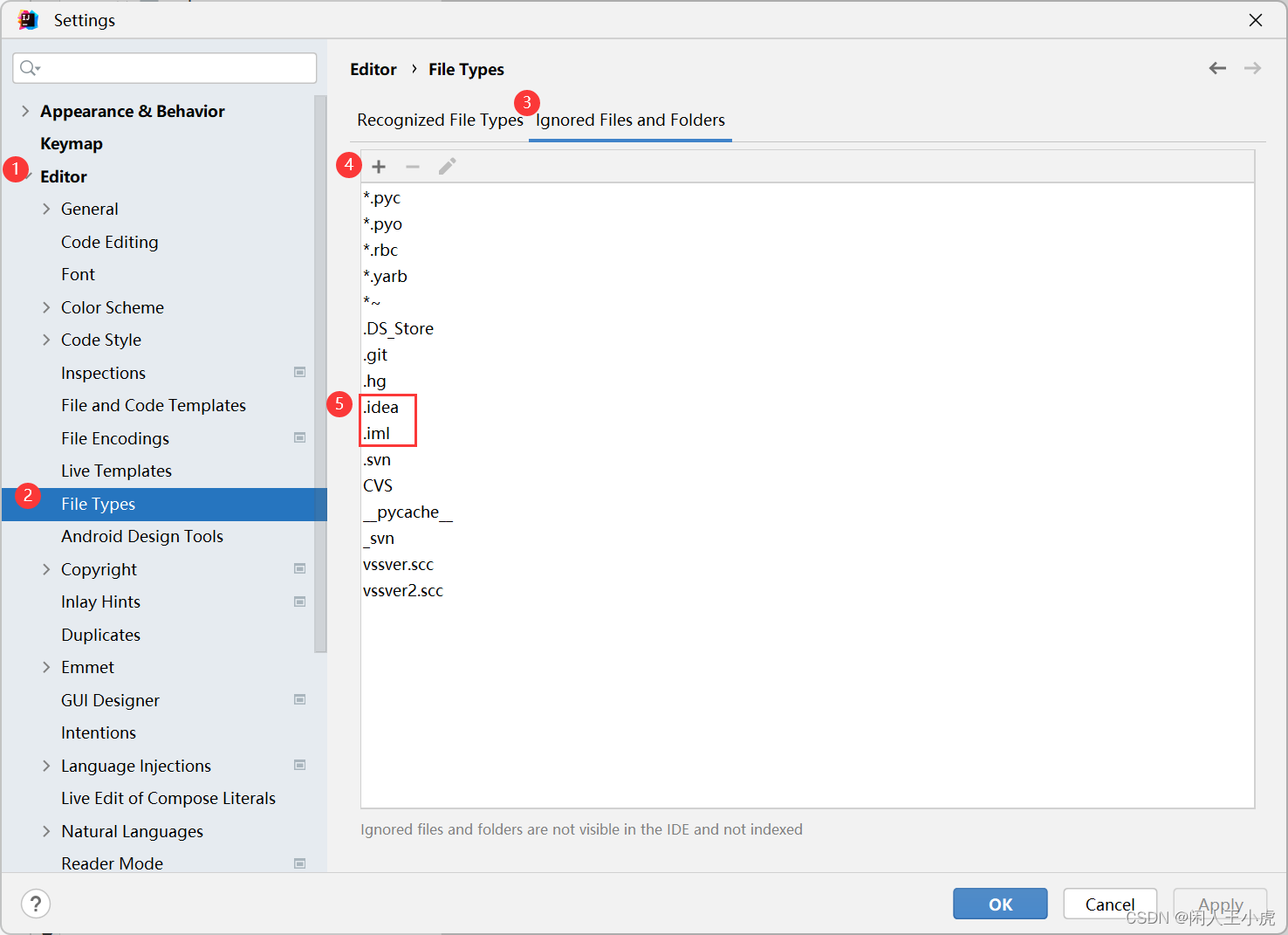Viewport: 1288px width, 935px height.
Task: Click the project-level icon beside File Encodings
Action: [x=300, y=437]
